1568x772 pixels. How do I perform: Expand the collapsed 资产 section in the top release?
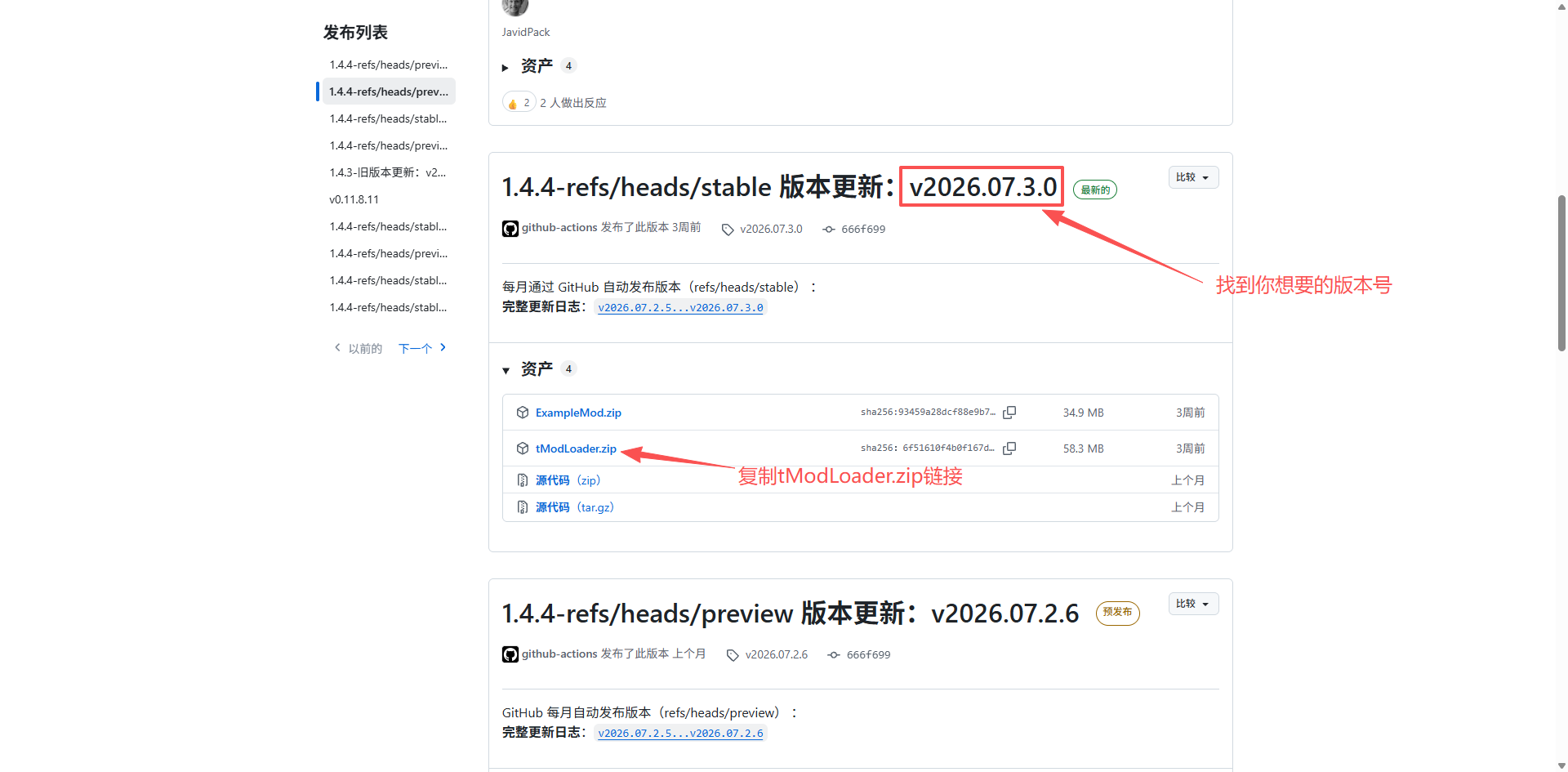click(506, 67)
